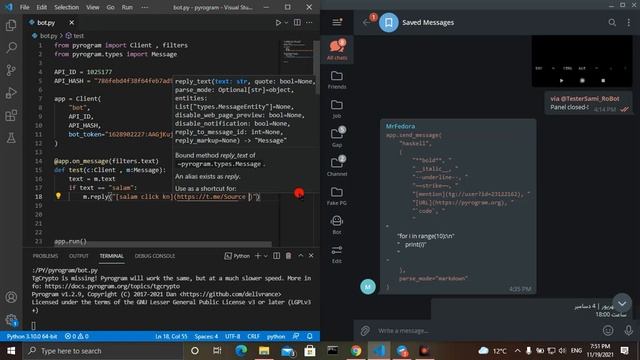Viewport: 640px width, 360px height.
Task: Open the Testing flask view
Action: click(x=11, y=138)
